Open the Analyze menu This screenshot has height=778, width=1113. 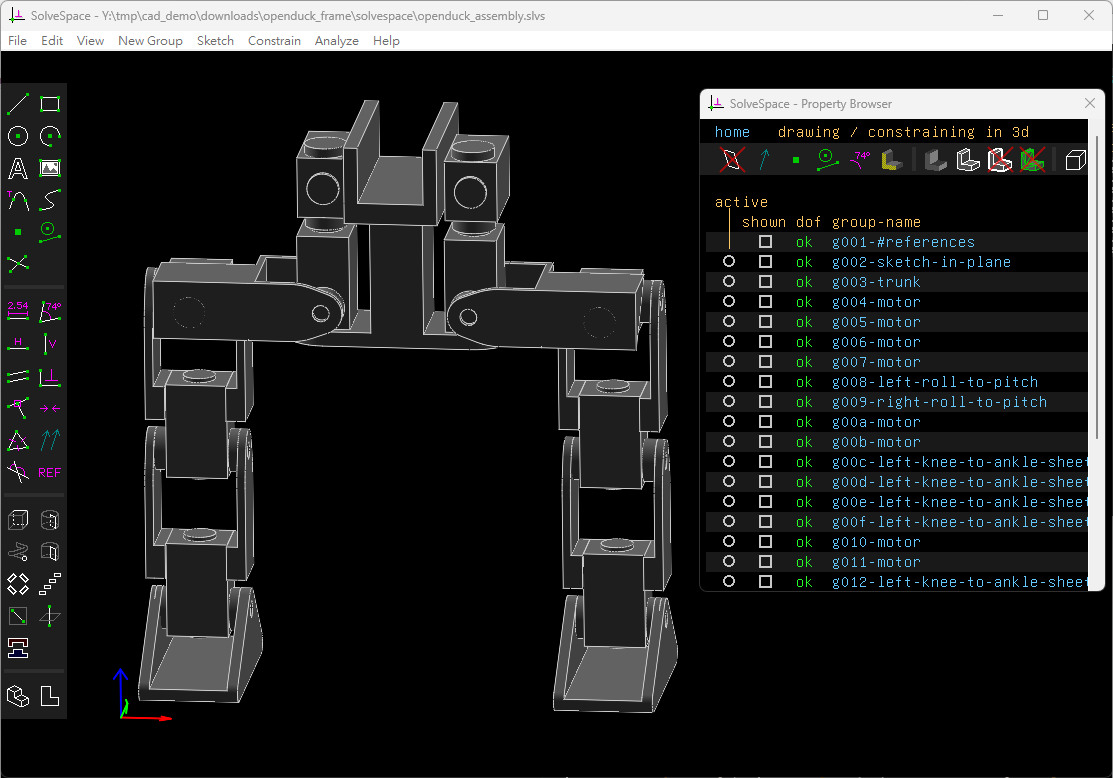tap(336, 41)
